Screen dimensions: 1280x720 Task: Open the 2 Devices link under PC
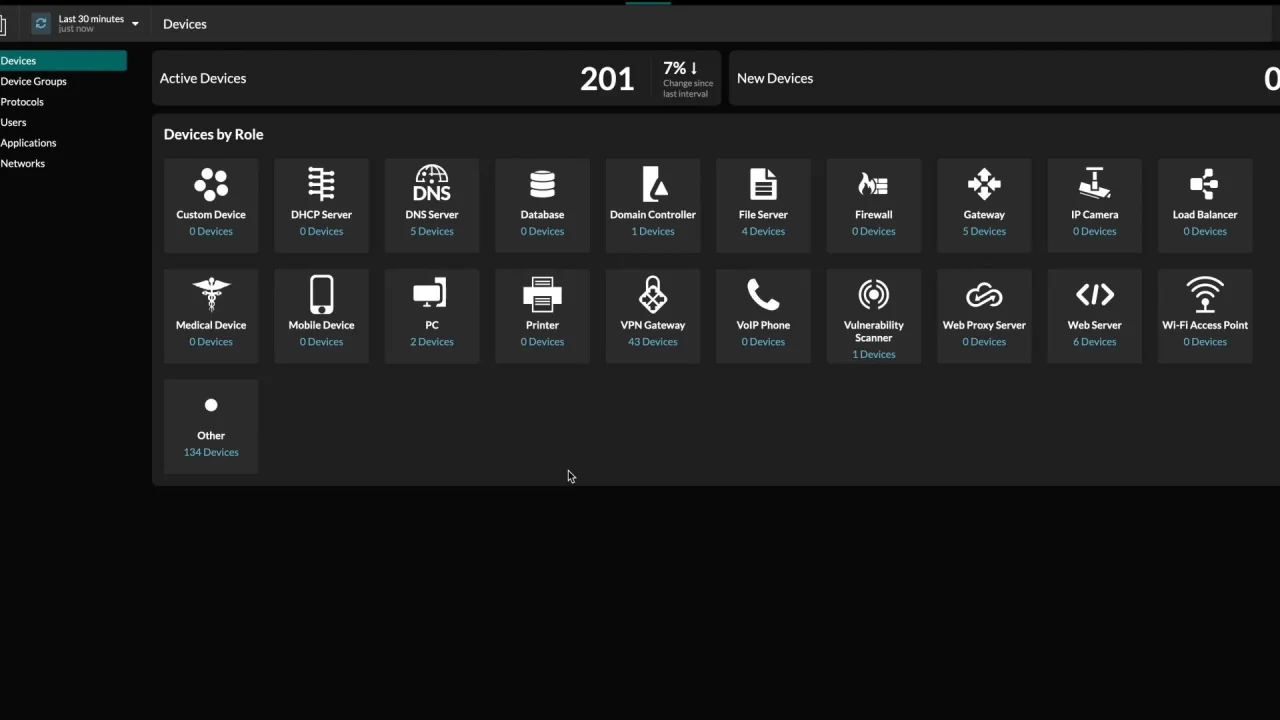pos(432,342)
